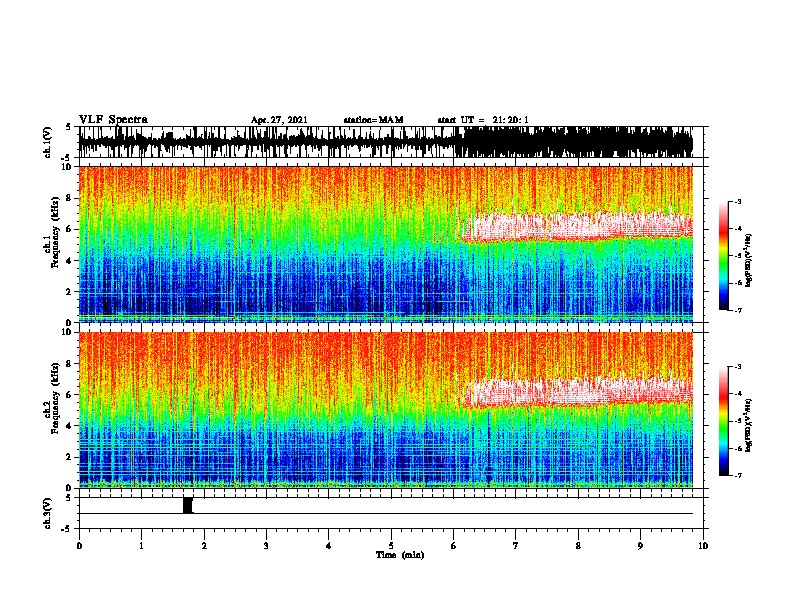Click time axis tick label "3"
792x612 pixels.
266,545
